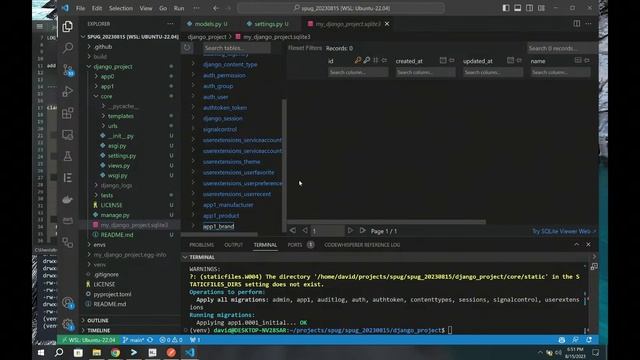Open editor more actions ellipsis
The width and height of the screenshot is (640, 360).
pos(588,24)
